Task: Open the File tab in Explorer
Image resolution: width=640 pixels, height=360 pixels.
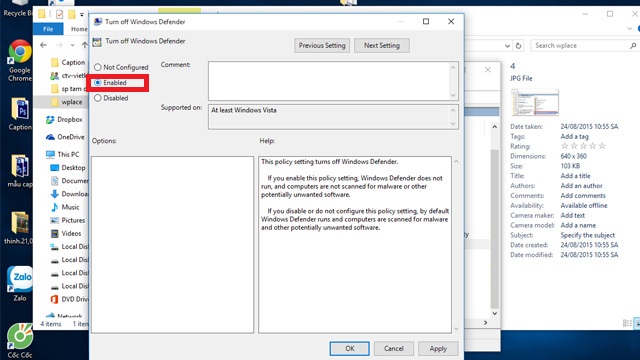Action: point(48,29)
